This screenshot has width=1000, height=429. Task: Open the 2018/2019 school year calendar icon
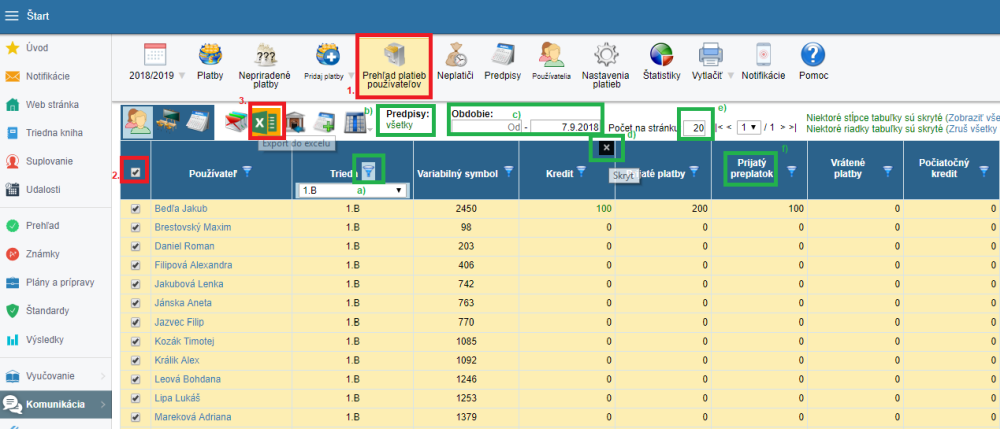pos(155,55)
